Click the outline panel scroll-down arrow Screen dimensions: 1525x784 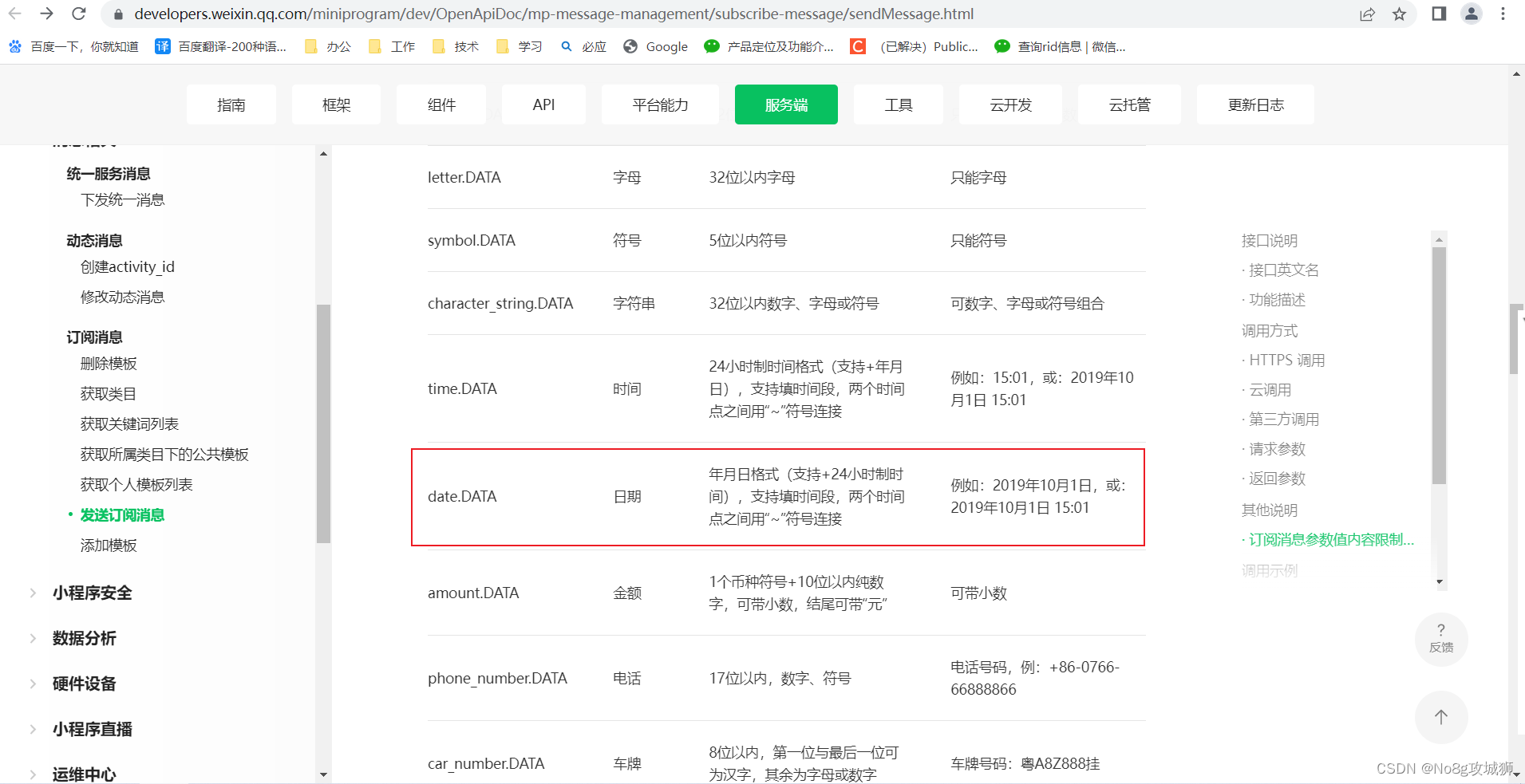tap(1440, 582)
